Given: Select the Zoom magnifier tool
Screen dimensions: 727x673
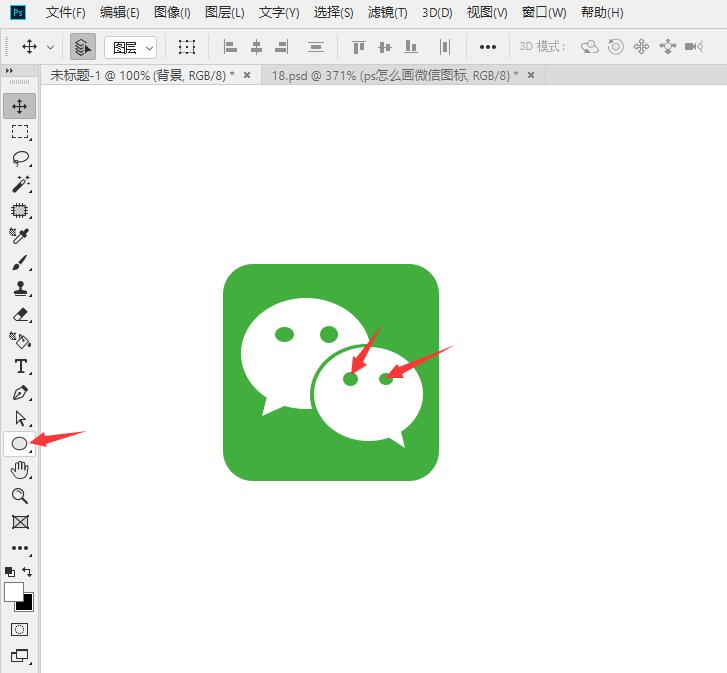Looking at the screenshot, I should 20,496.
